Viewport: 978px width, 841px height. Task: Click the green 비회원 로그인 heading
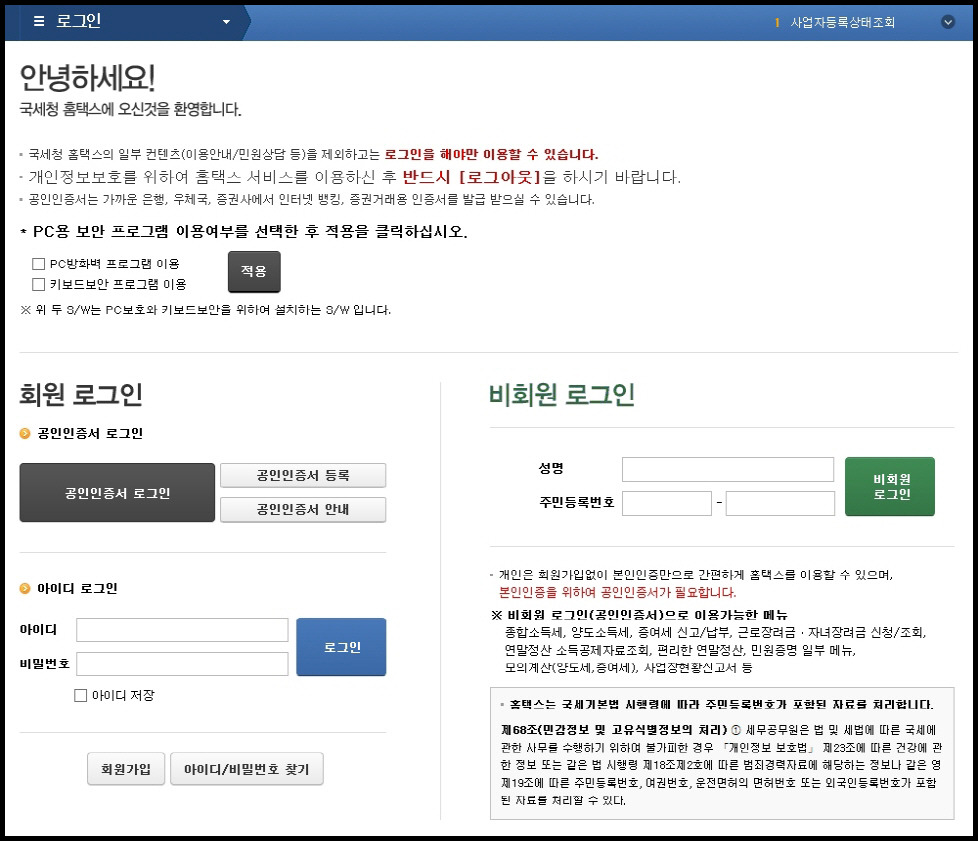coord(561,394)
